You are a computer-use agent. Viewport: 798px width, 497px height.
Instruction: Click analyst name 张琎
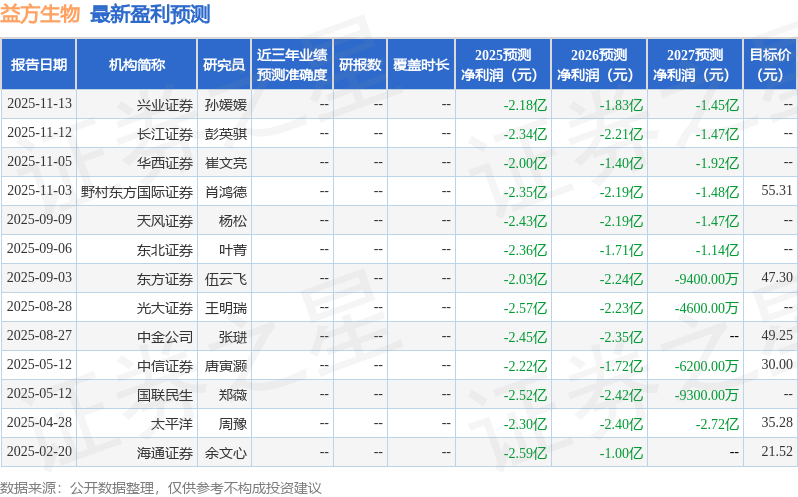(x=233, y=337)
